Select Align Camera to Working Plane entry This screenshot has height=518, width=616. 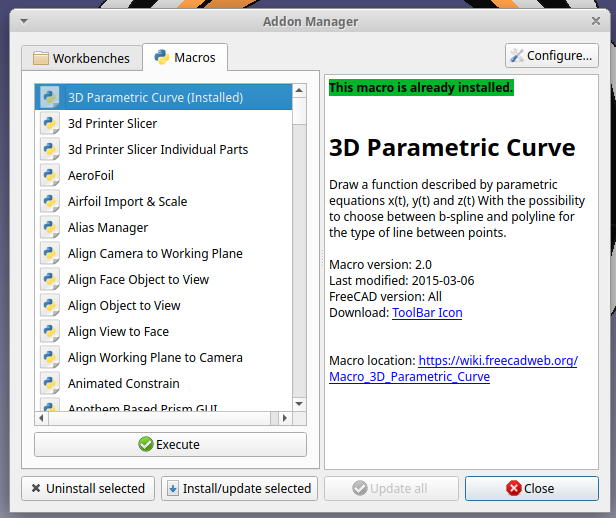(155, 254)
